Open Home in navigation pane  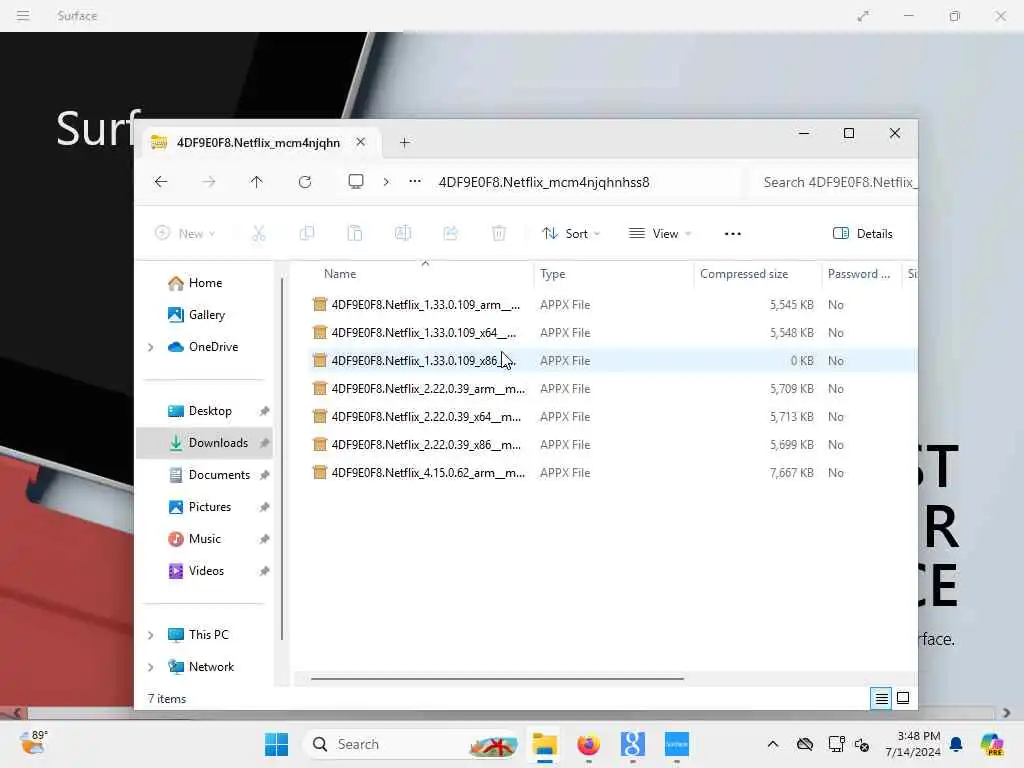click(x=205, y=283)
